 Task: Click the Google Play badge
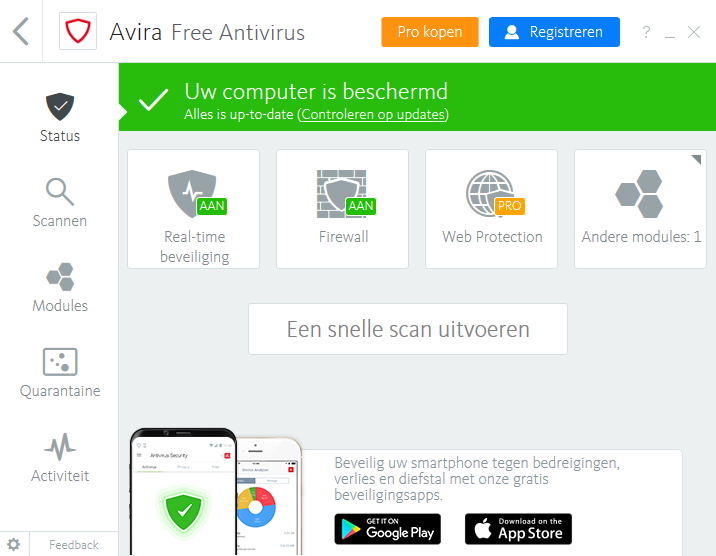coord(387,529)
